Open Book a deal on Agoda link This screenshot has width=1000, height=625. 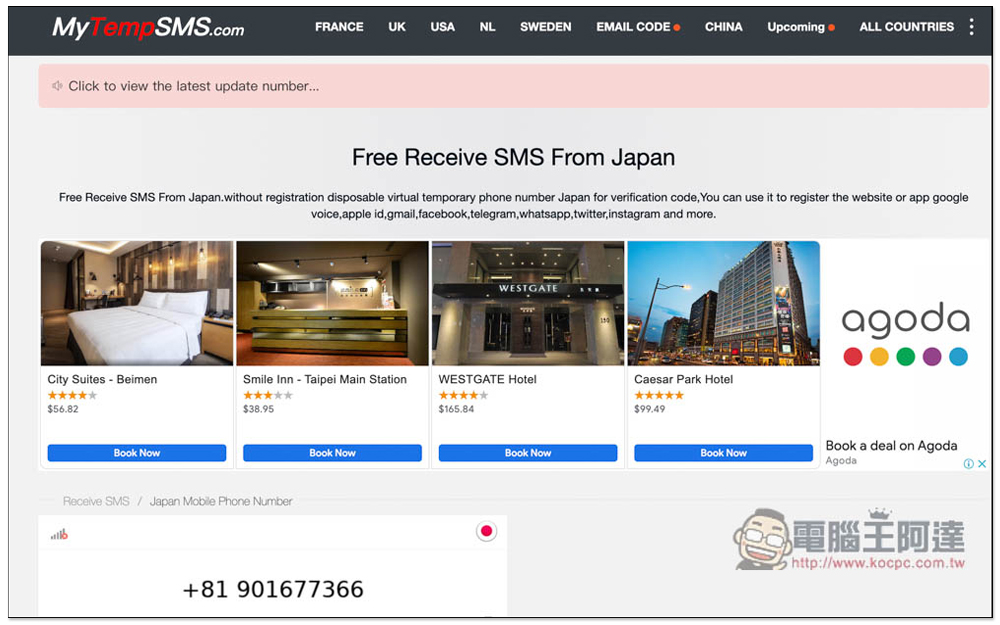point(891,446)
